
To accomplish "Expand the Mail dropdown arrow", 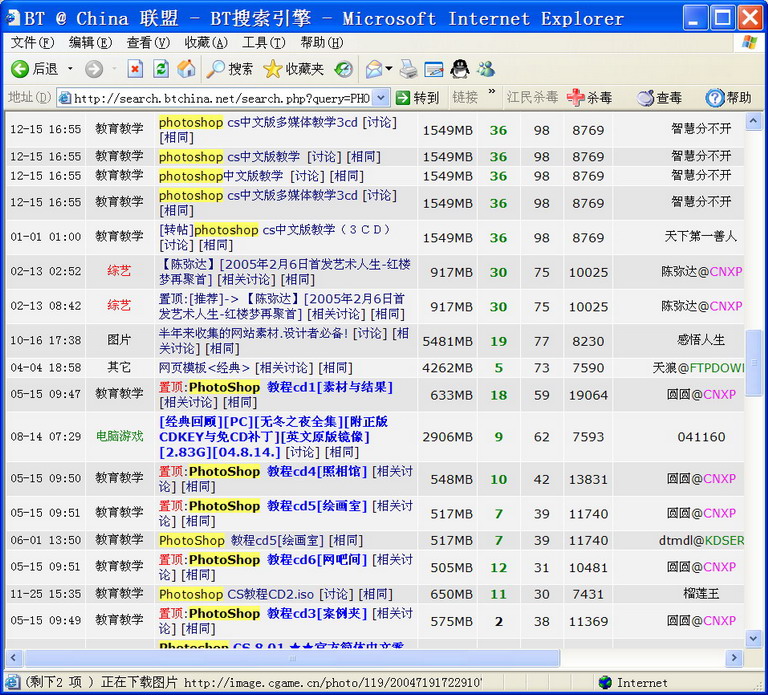I will [389, 69].
